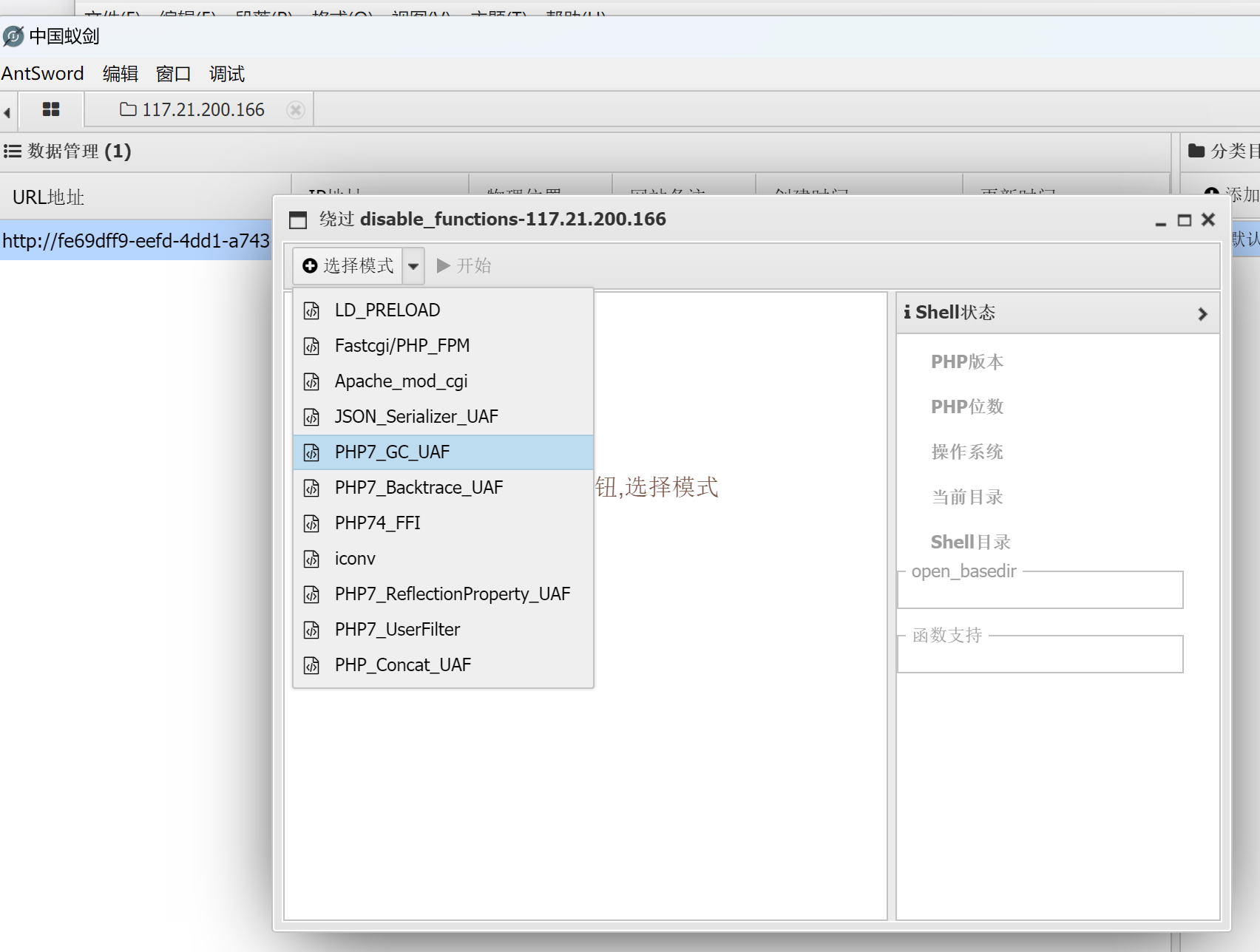
Task: Click the 选择模式 button
Action: point(348,265)
